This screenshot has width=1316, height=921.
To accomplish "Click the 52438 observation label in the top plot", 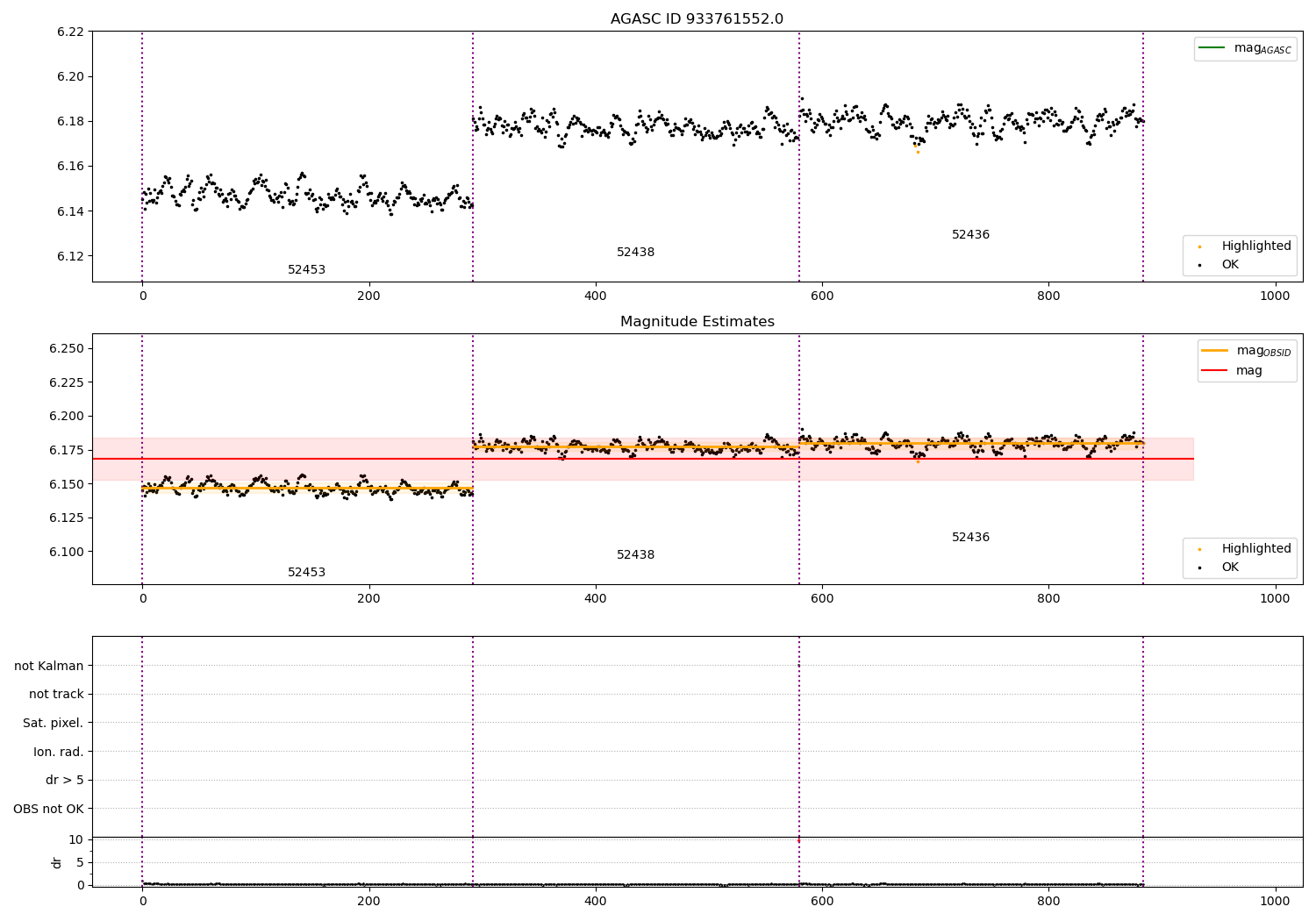I will (635, 253).
